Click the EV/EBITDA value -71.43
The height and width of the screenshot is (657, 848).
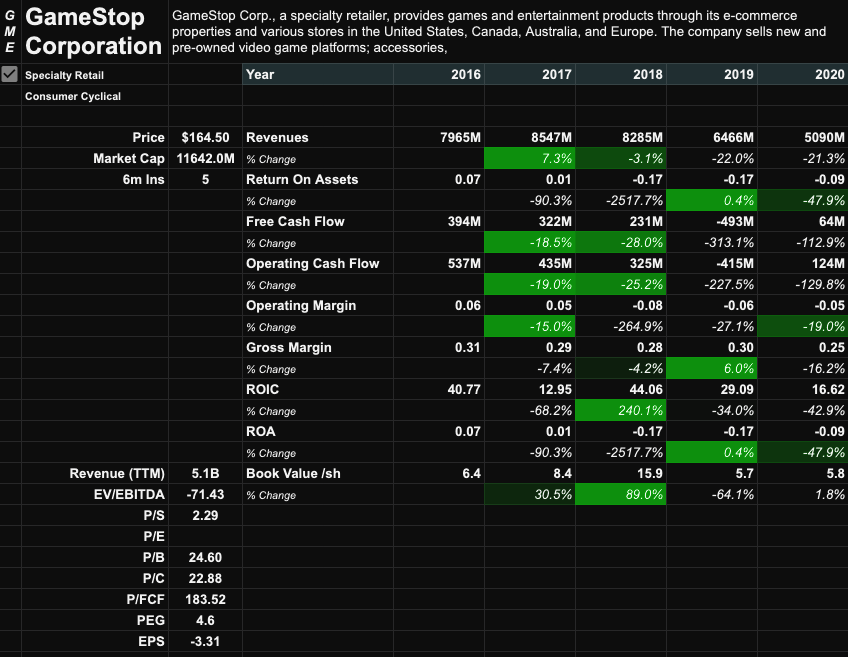click(x=205, y=494)
